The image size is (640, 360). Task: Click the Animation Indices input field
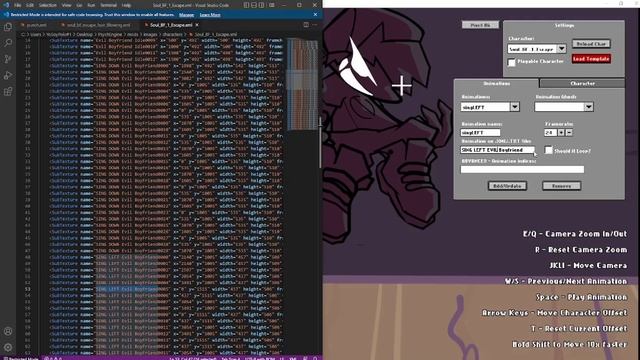tap(522, 169)
